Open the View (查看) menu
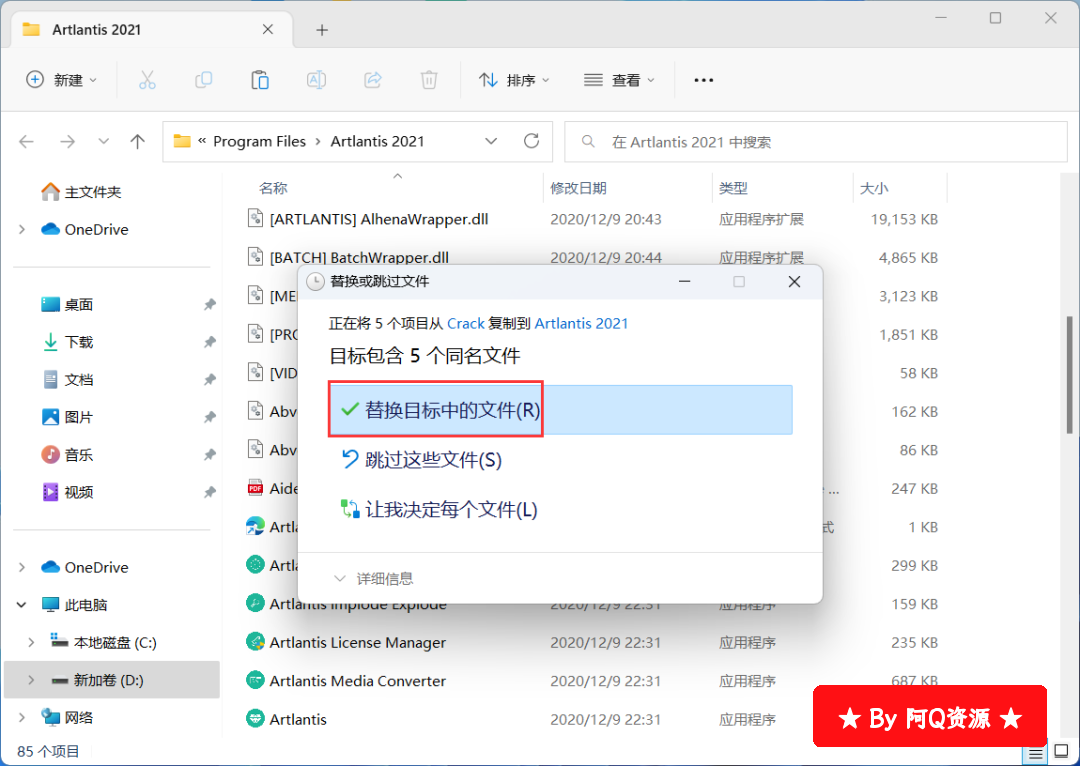The width and height of the screenshot is (1080, 766). tap(619, 80)
